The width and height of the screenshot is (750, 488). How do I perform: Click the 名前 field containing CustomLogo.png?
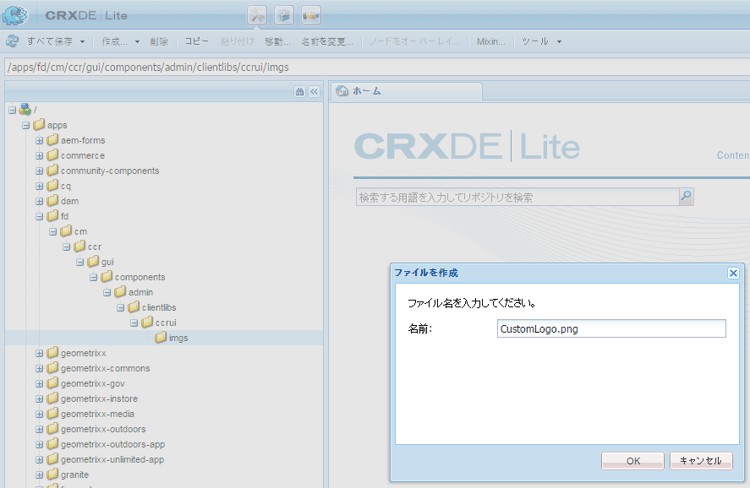click(611, 329)
